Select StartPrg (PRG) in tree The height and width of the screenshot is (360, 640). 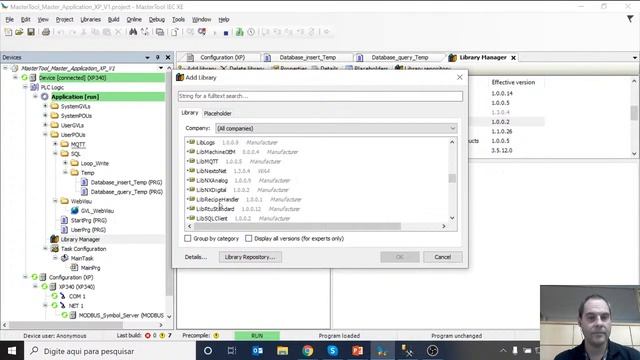click(89, 220)
